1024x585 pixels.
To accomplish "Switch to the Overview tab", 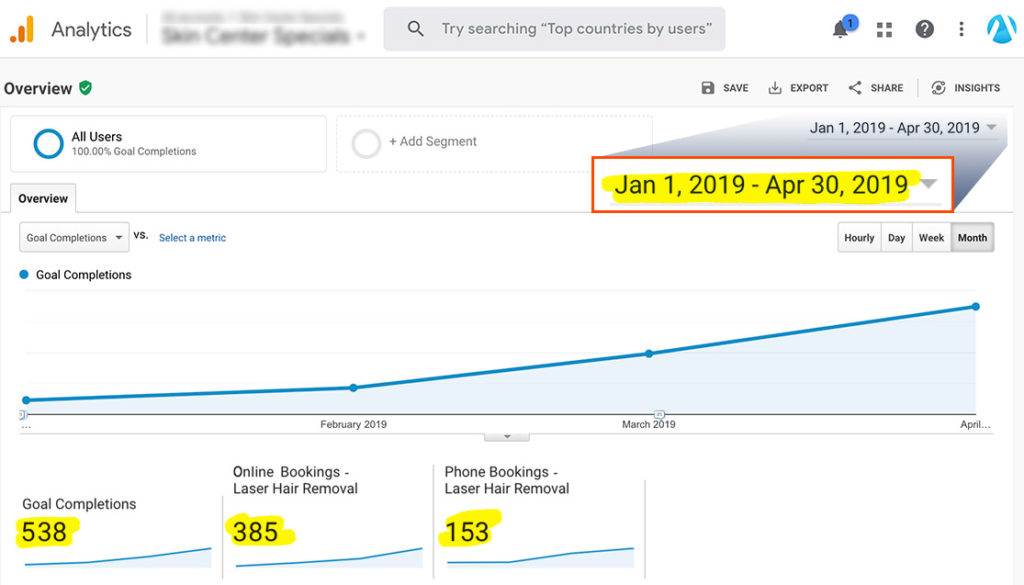I will [x=42, y=198].
